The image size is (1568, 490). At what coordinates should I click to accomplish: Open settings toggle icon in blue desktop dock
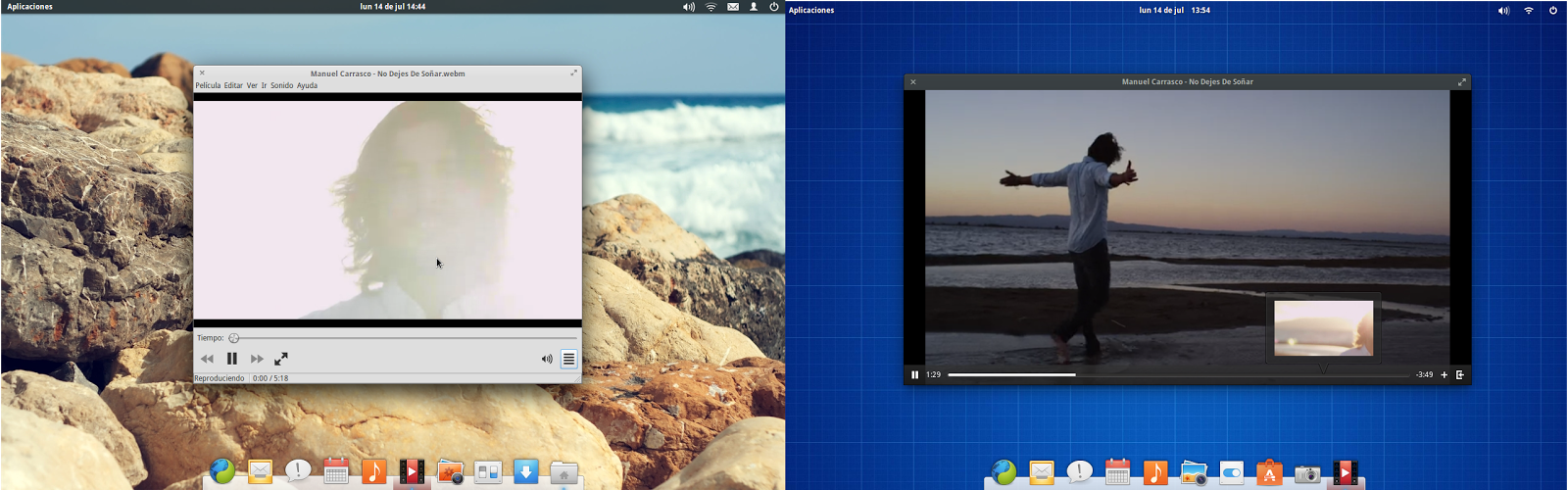point(1232,472)
